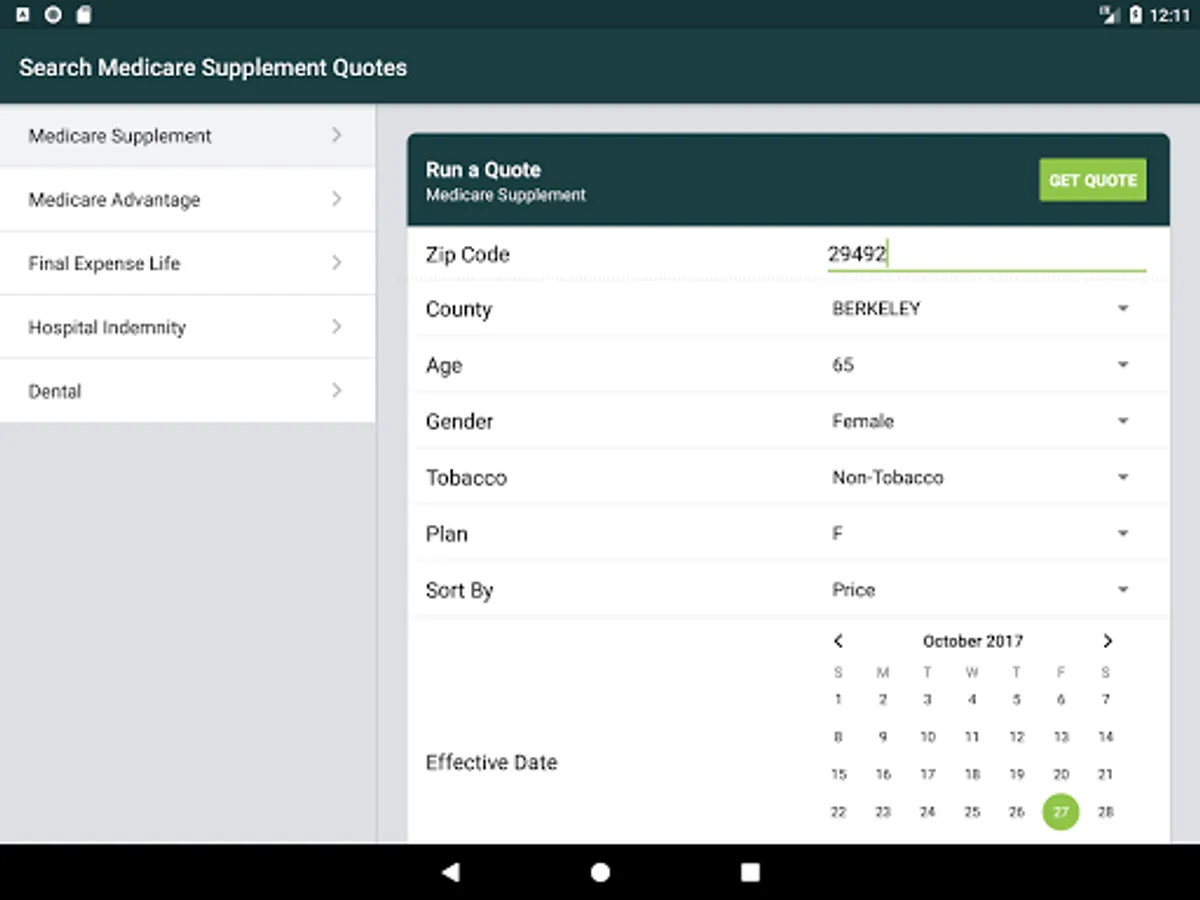This screenshot has width=1200, height=900.
Task: Select October 15 in the calendar
Action: (839, 775)
